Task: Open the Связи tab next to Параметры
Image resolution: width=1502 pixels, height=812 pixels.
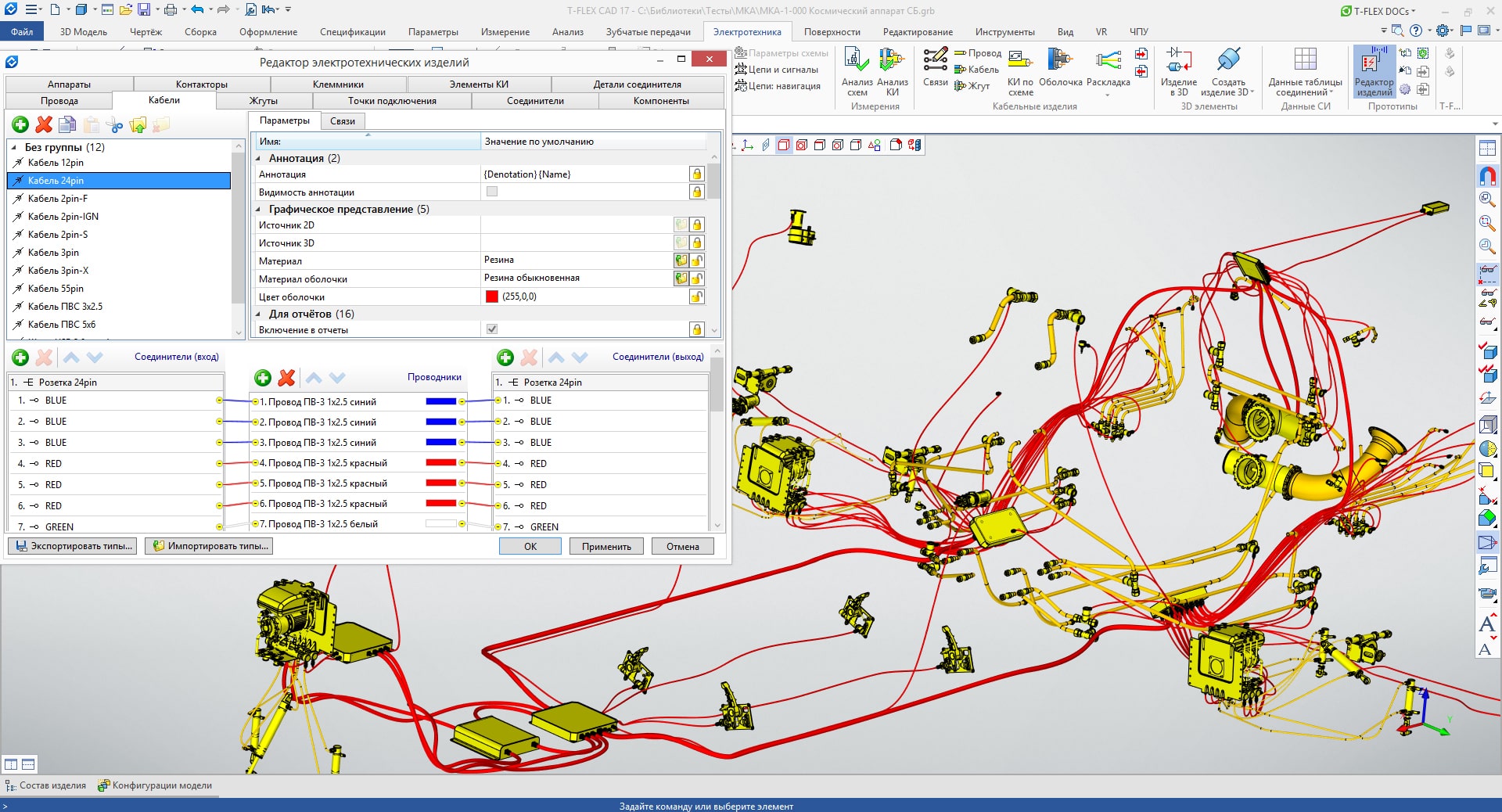Action: coord(343,121)
